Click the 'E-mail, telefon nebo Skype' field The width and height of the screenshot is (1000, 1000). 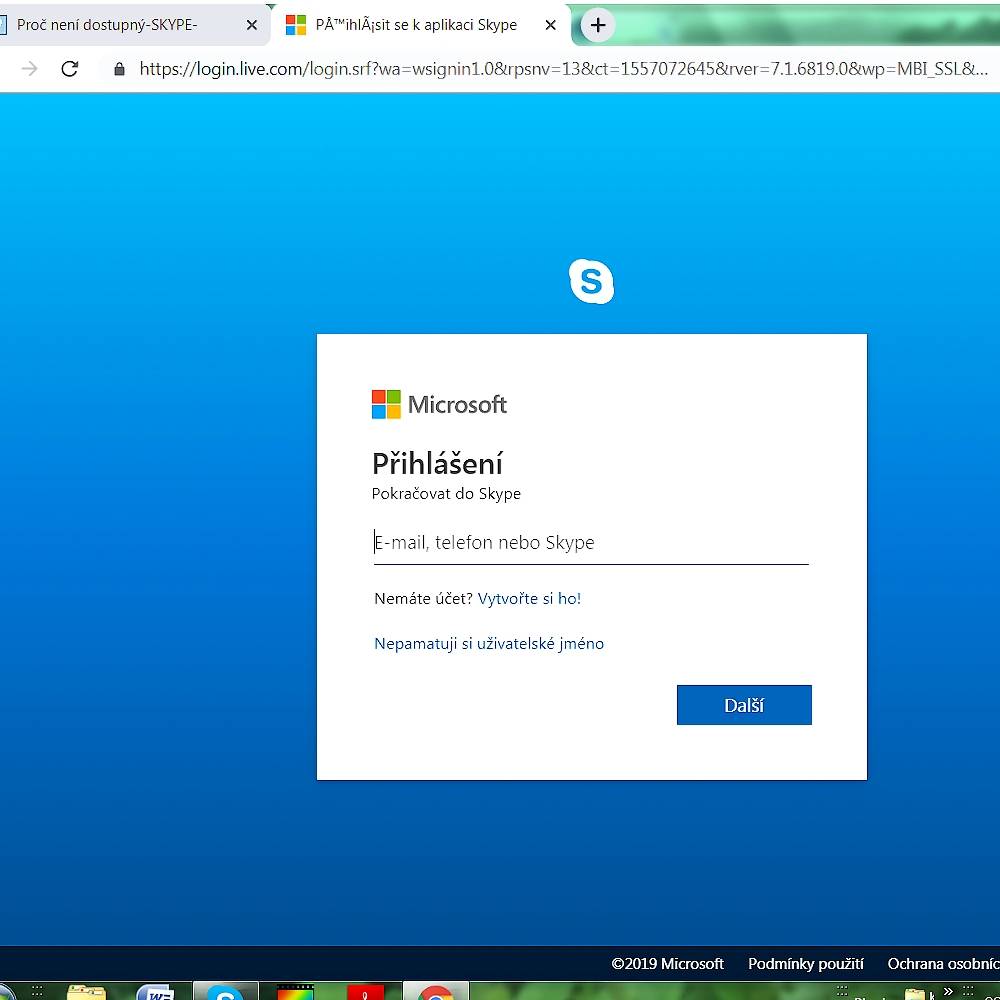[591, 543]
